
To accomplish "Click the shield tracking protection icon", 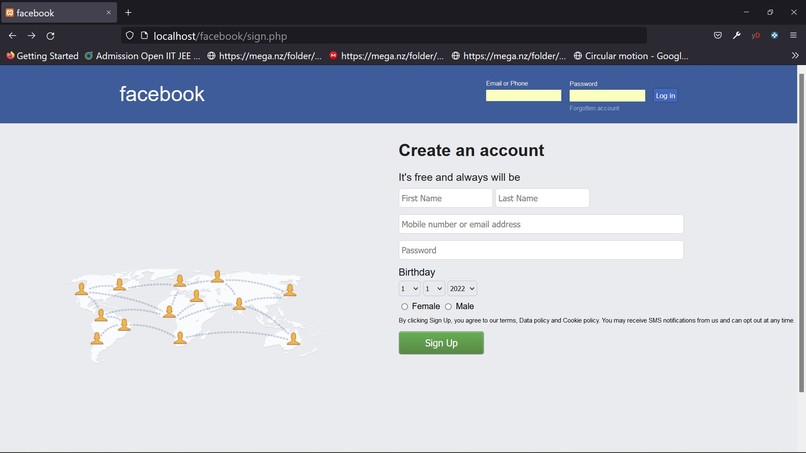I will 130,35.
